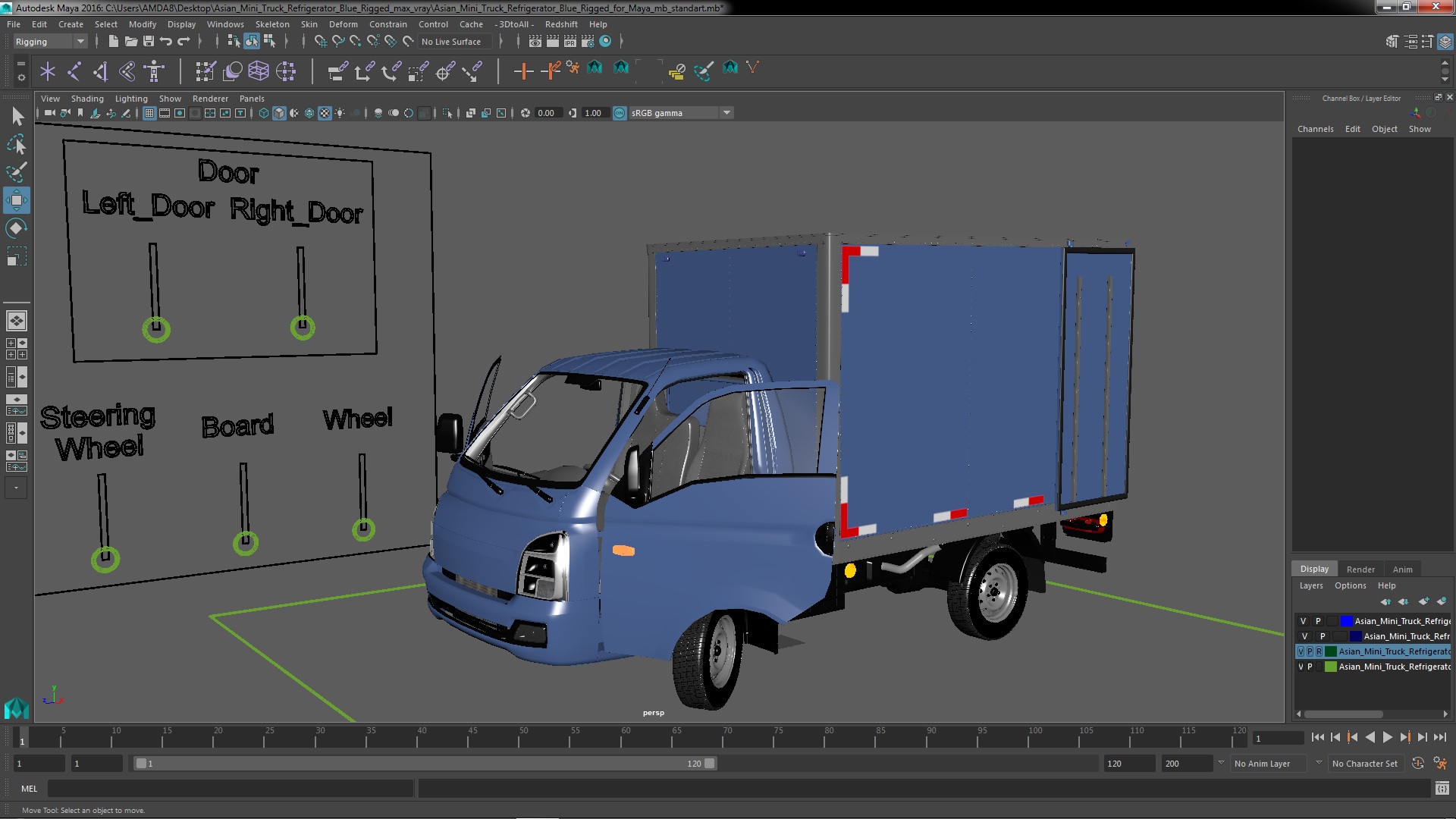Open Options menu in Layer Editor
This screenshot has height=819, width=1456.
(x=1350, y=585)
